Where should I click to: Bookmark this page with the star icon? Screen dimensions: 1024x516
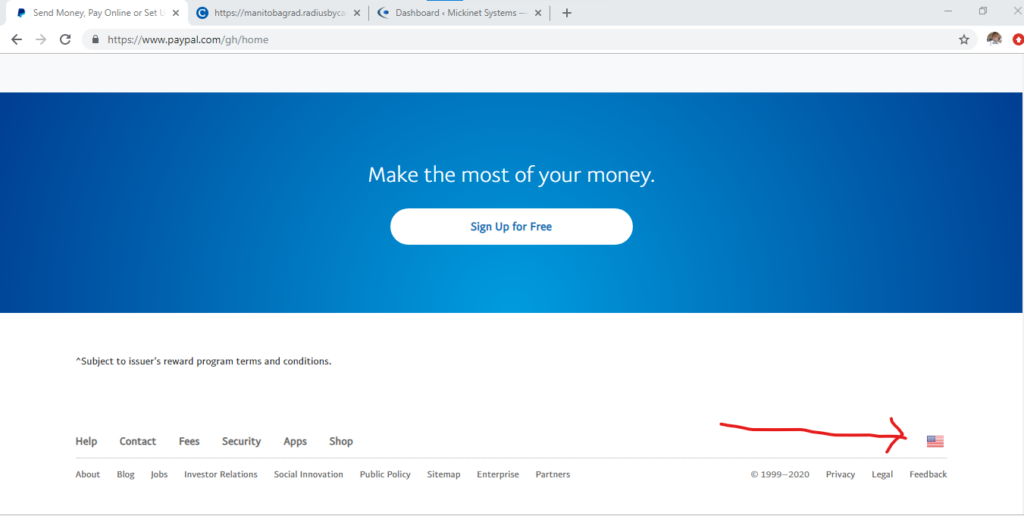coord(964,40)
